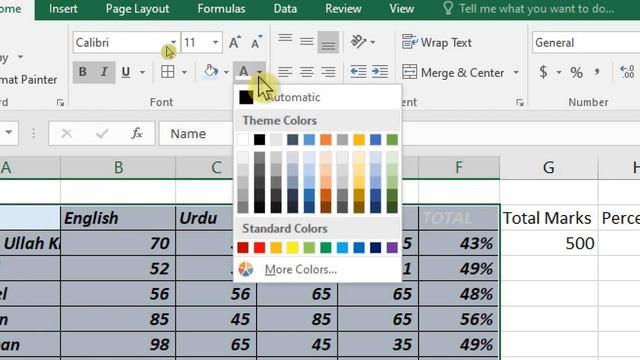640x360 pixels.
Task: Open the Page Layout tab
Action: 137,9
